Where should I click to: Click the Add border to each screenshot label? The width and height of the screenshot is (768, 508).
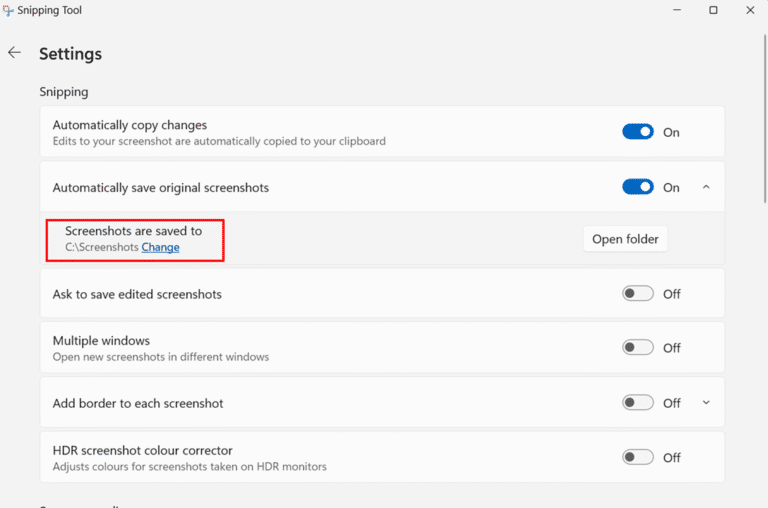click(138, 404)
